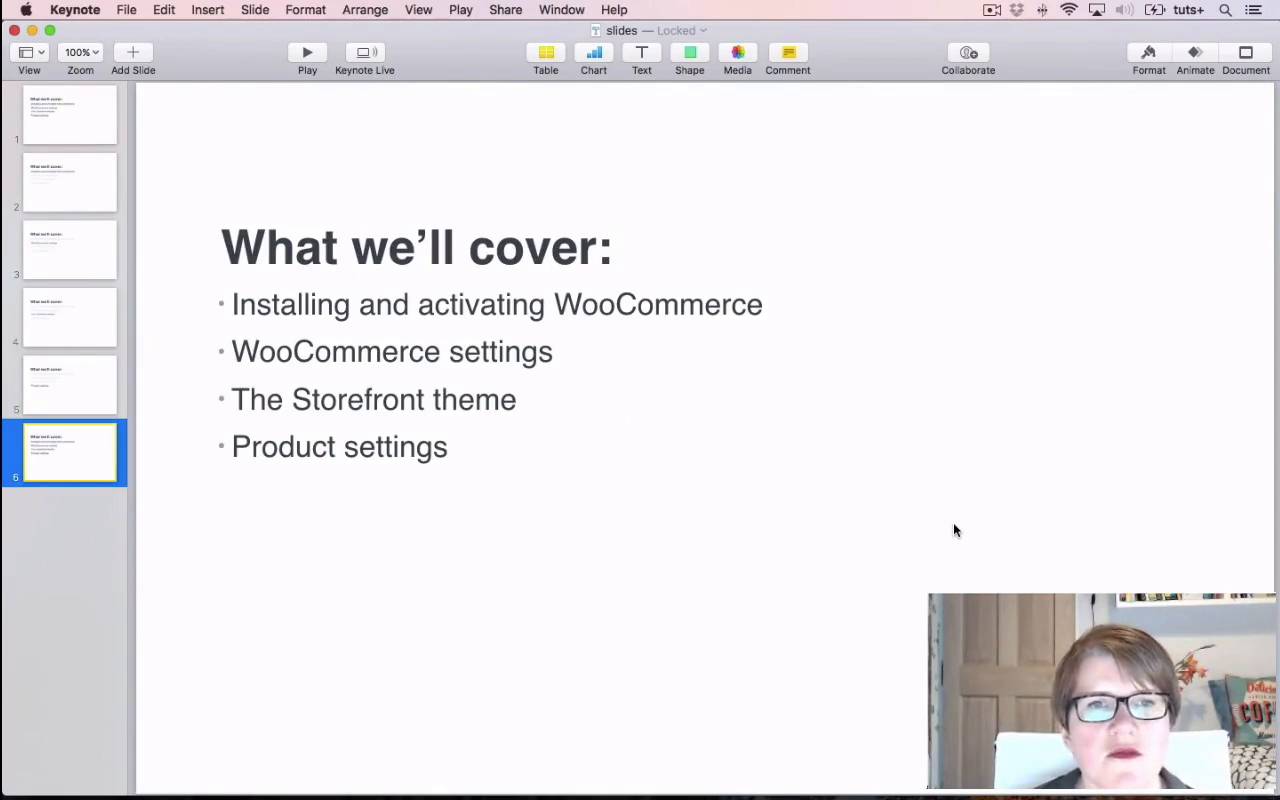This screenshot has width=1280, height=800.
Task: Select slide 1 thumbnail in navigator
Action: [x=70, y=115]
